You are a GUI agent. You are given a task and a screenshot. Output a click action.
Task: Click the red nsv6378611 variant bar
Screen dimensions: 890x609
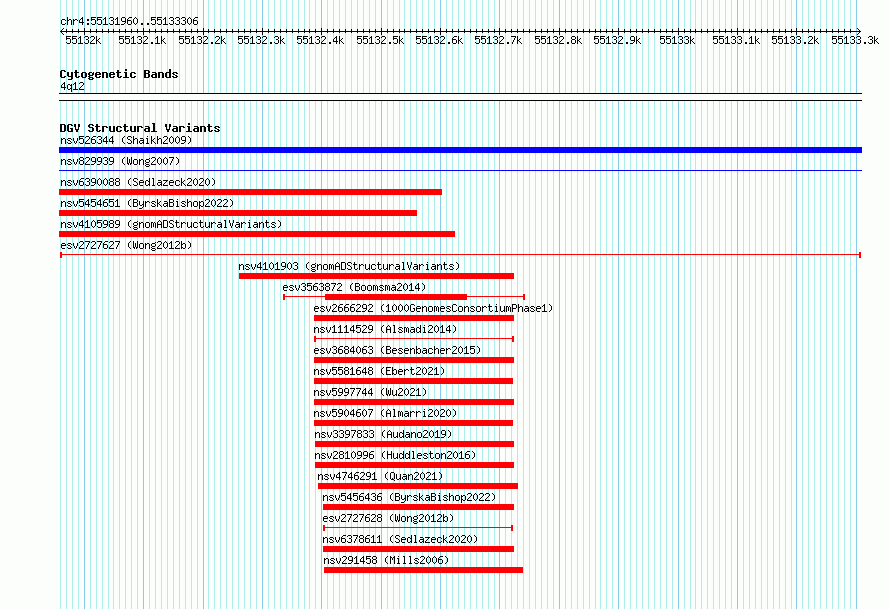pos(418,549)
